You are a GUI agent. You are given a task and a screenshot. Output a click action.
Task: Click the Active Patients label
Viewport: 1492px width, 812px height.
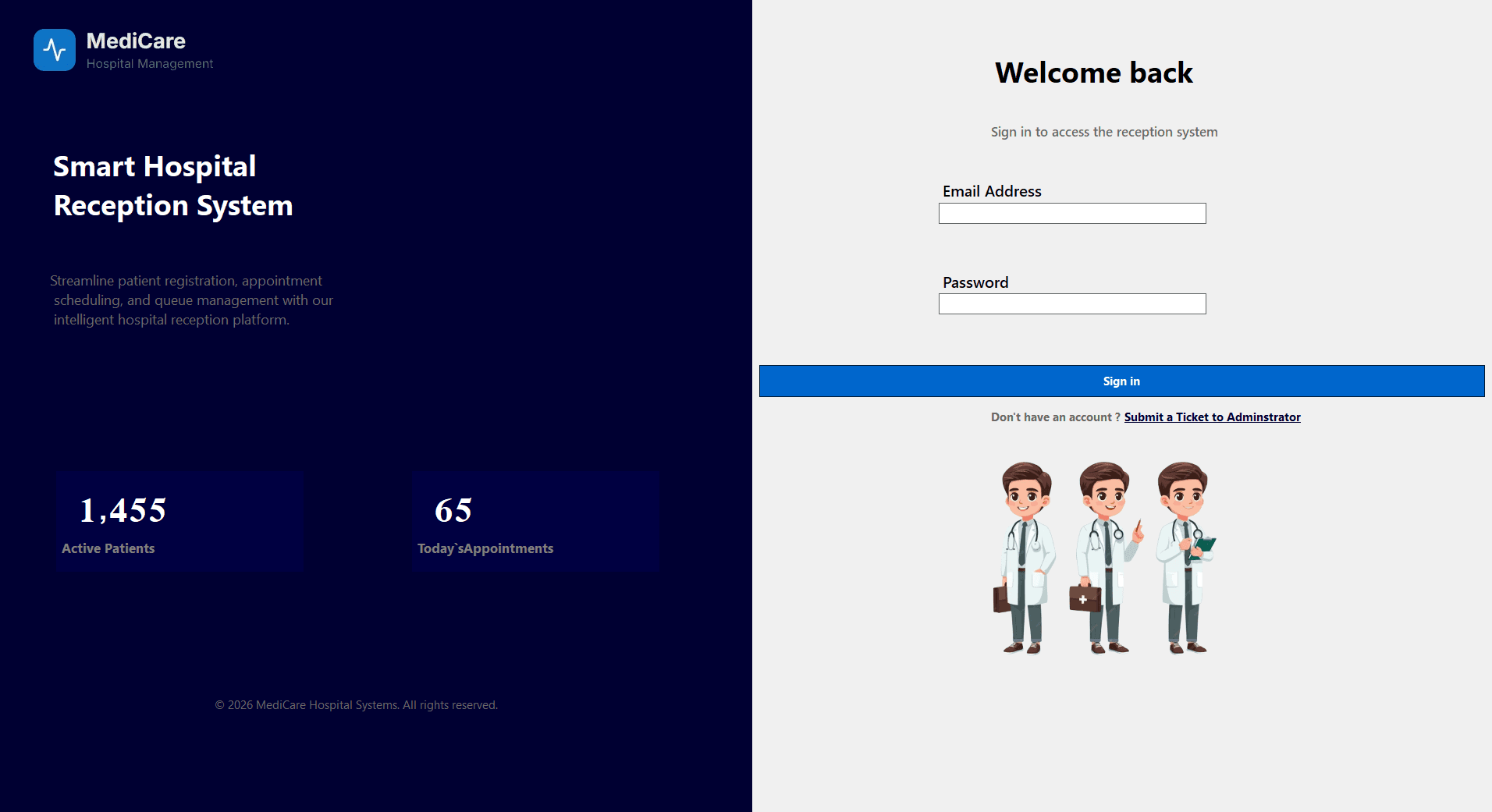108,548
